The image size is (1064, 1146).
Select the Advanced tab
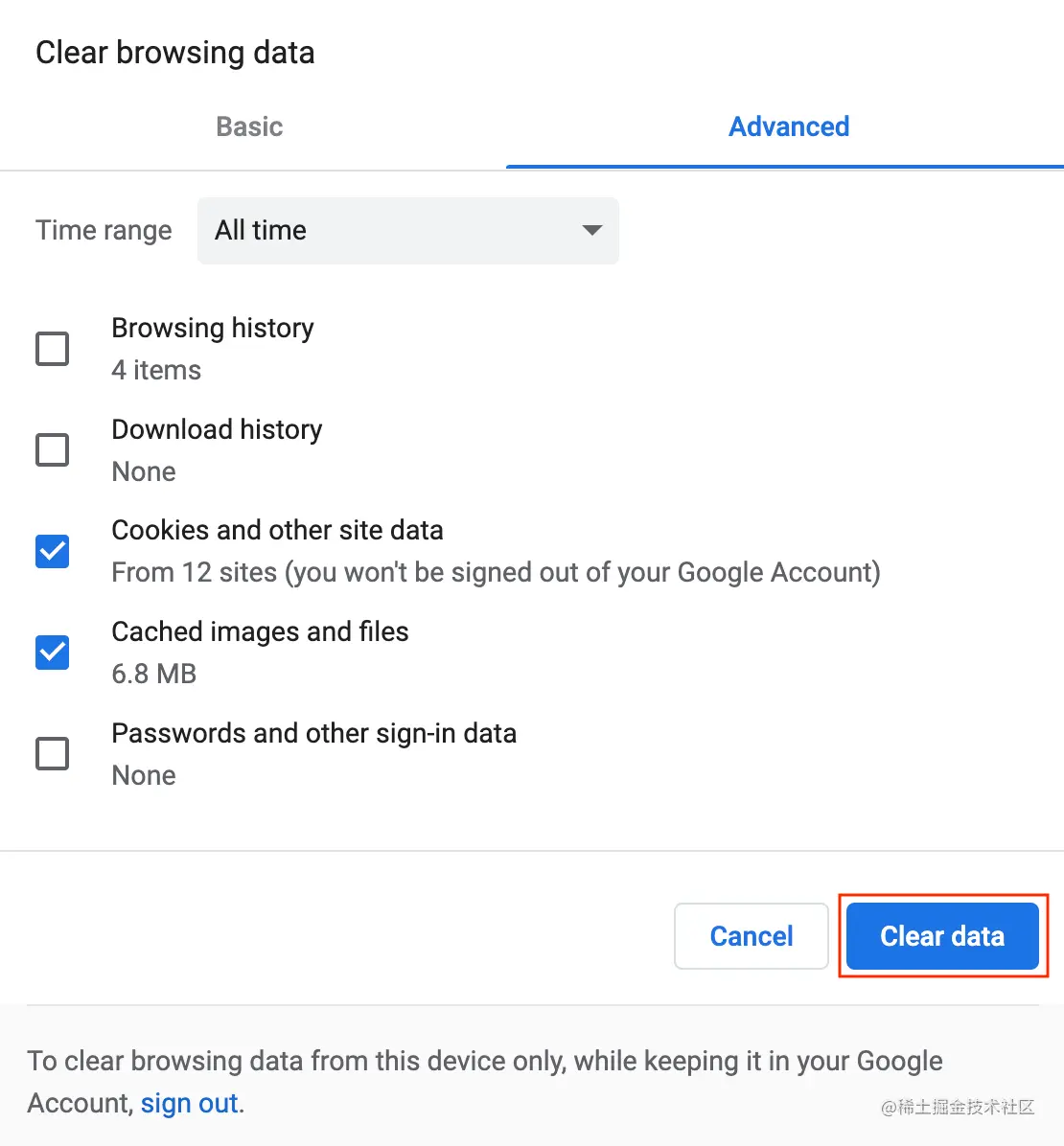coord(788,126)
